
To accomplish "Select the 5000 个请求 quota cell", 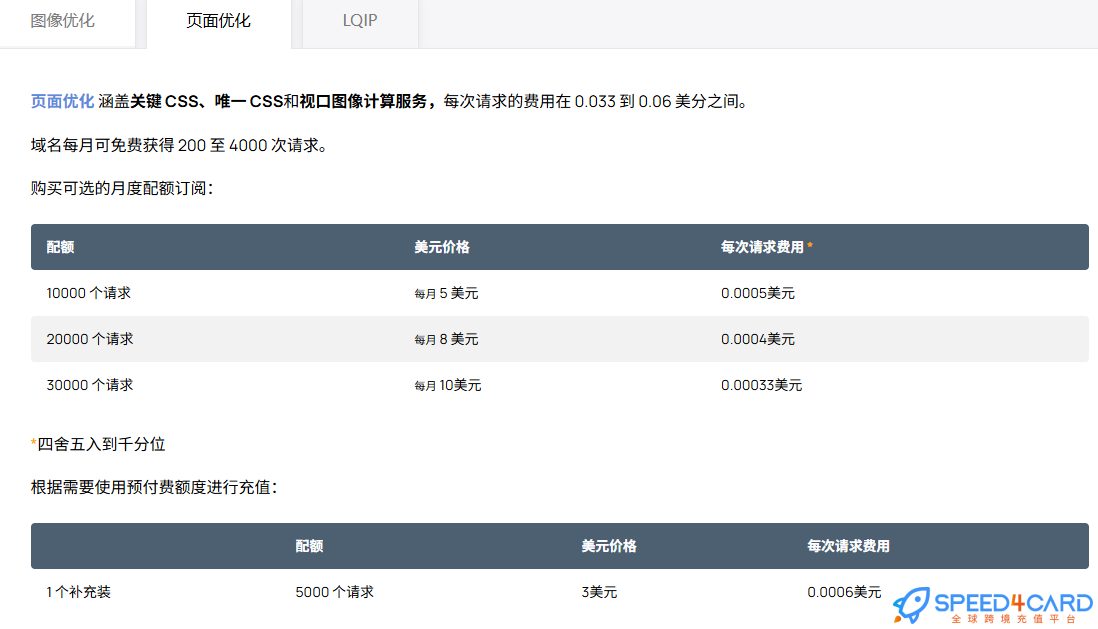I will 335,593.
